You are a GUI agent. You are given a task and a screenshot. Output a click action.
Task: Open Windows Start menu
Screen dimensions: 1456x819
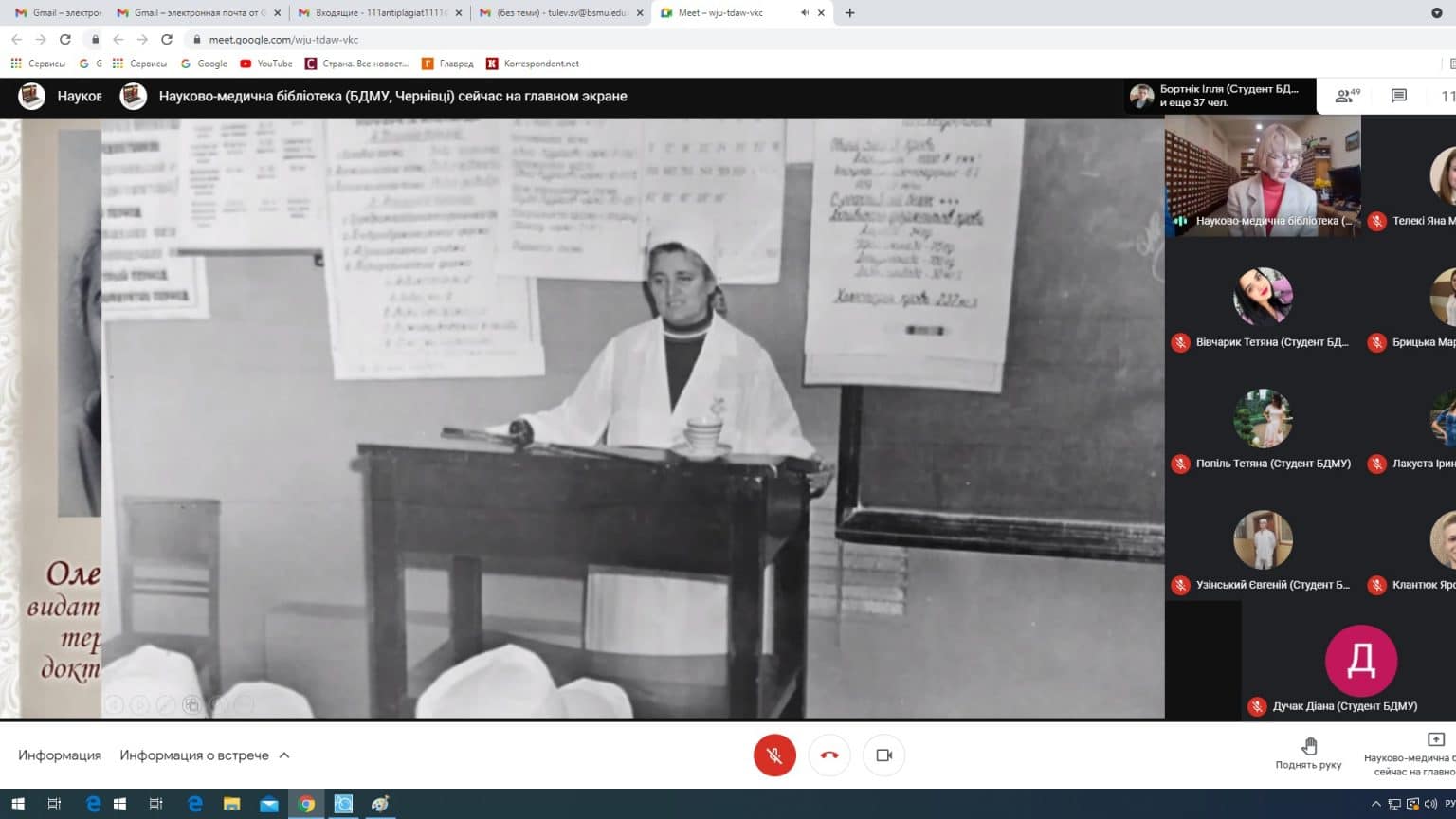coord(17,804)
